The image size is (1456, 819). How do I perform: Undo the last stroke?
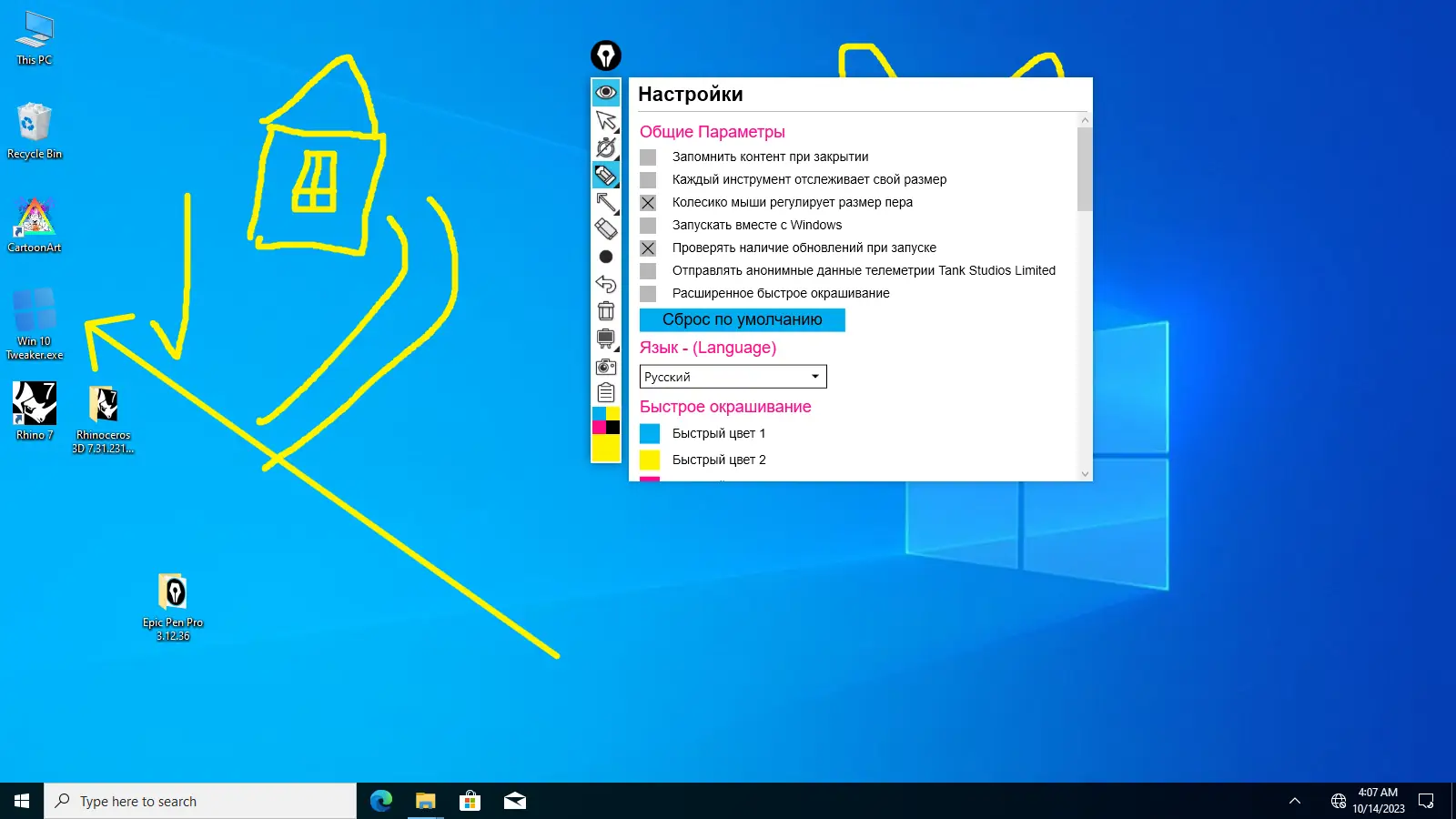coord(606,284)
